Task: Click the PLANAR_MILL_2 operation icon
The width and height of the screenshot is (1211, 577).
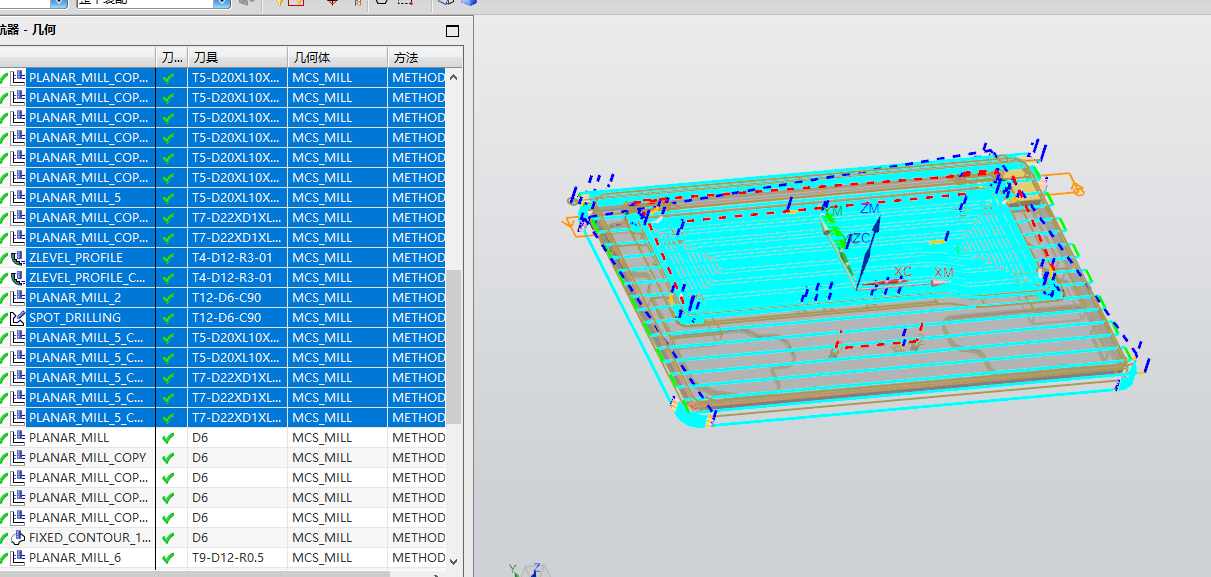Action: (x=18, y=297)
